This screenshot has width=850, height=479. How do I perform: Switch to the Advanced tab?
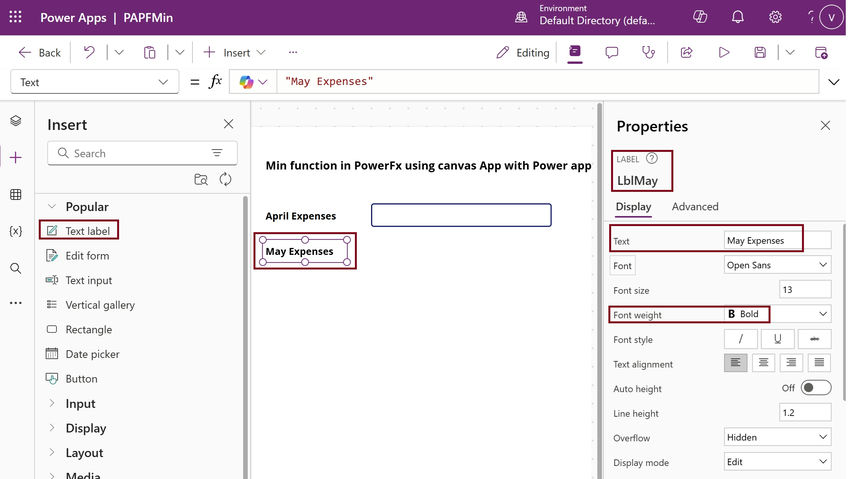[695, 206]
